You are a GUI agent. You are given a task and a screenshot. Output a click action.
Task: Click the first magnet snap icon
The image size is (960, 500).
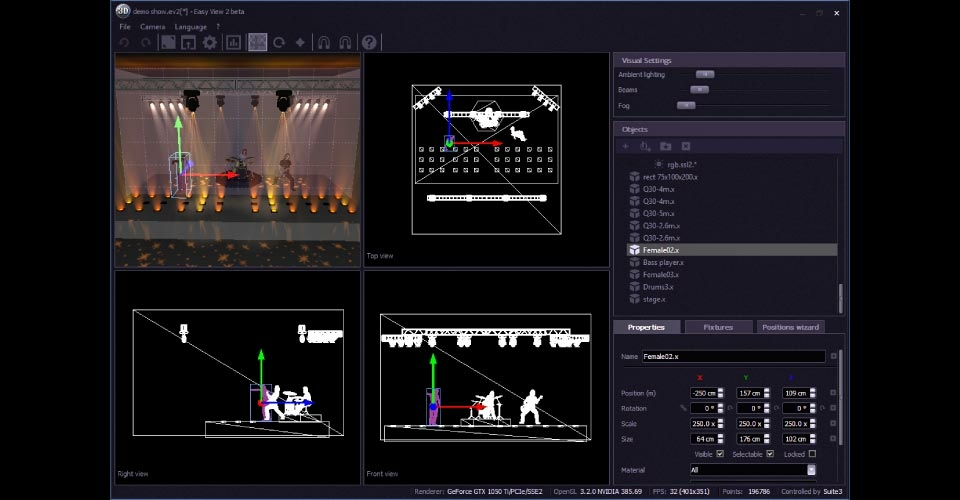click(x=324, y=42)
